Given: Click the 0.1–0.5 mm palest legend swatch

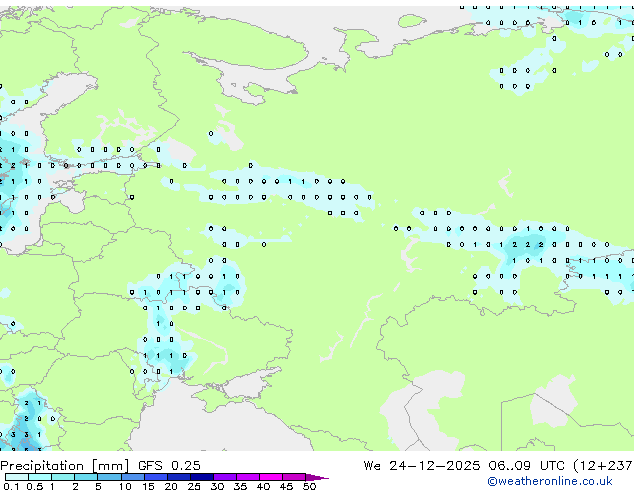Looking at the screenshot, I should (17, 477).
